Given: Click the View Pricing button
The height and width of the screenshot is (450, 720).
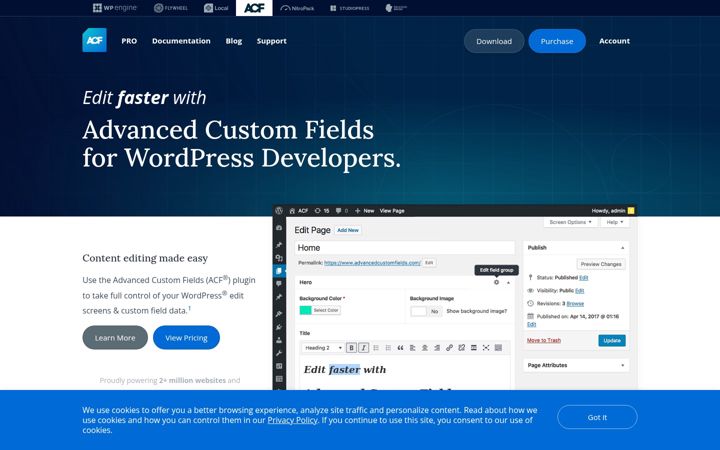Looking at the screenshot, I should point(186,338).
